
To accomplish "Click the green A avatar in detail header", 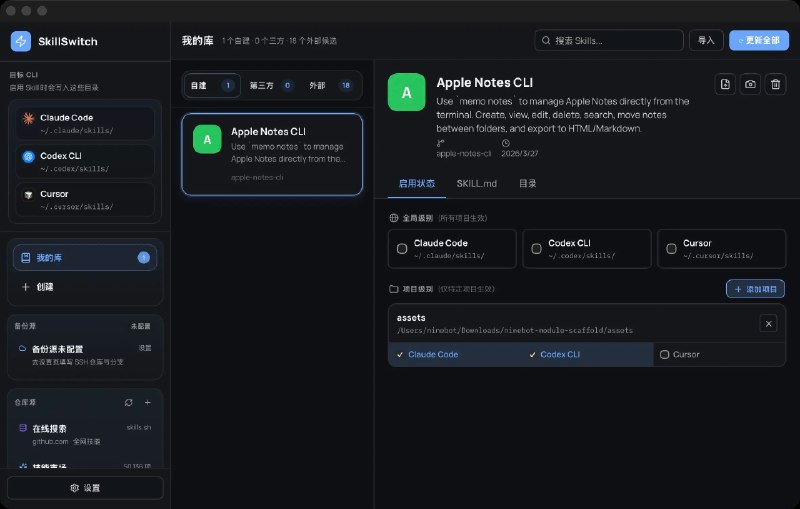I will point(407,92).
